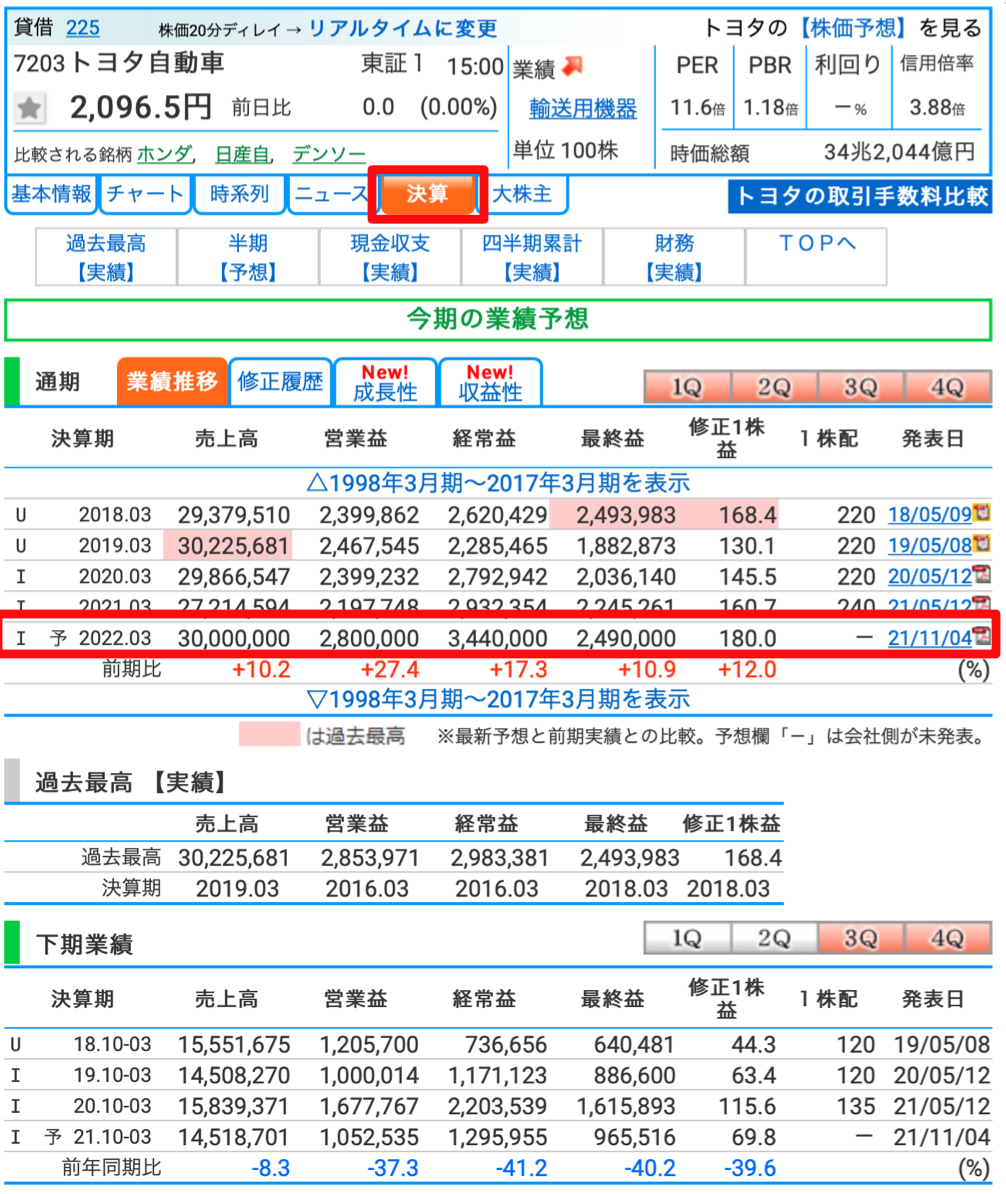
Task: Toggle 4Q button in 下期業績 section
Action: click(947, 938)
